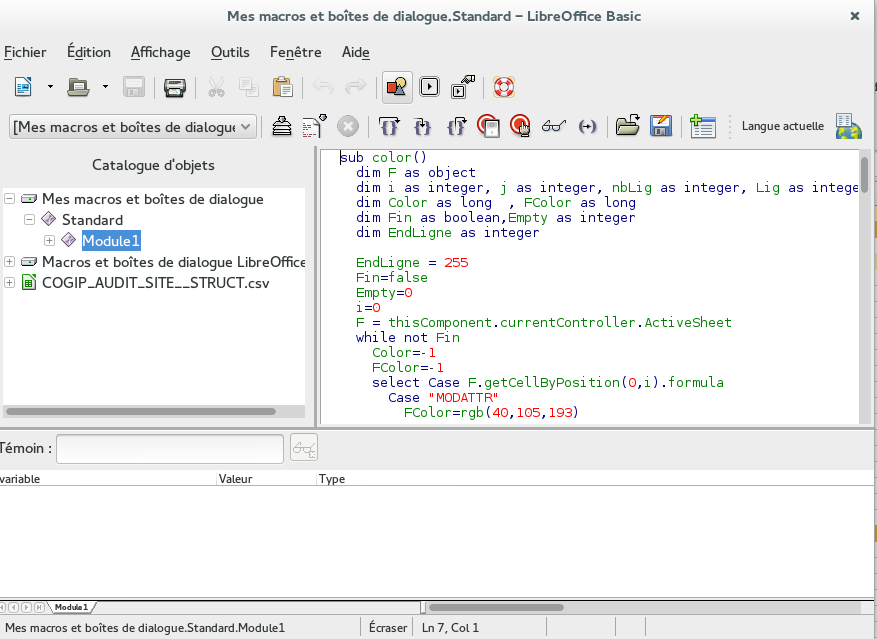Click the Run BASIC icon
This screenshot has width=877, height=639.
(314, 126)
